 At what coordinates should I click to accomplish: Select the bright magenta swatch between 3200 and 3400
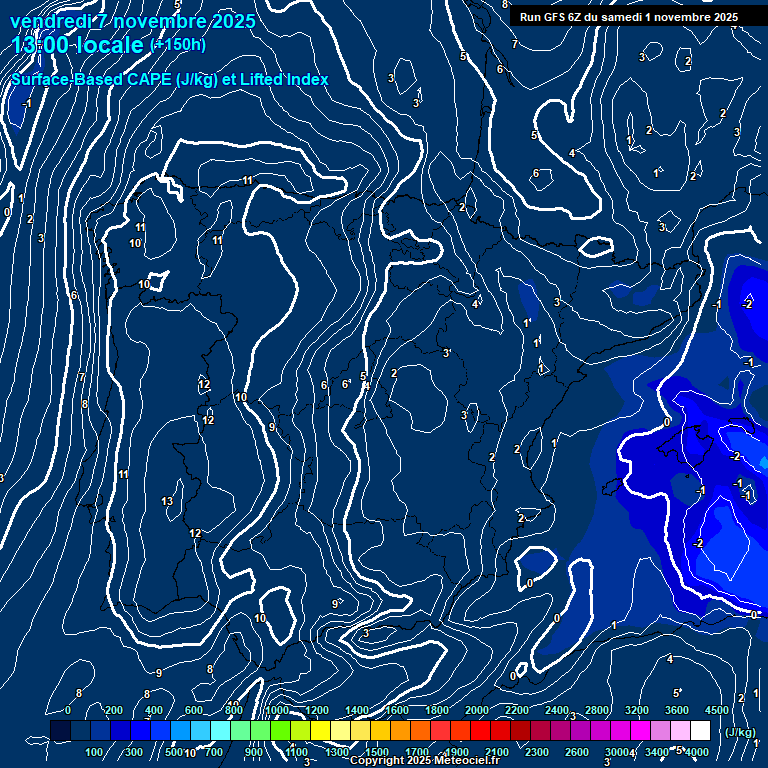tap(640, 730)
